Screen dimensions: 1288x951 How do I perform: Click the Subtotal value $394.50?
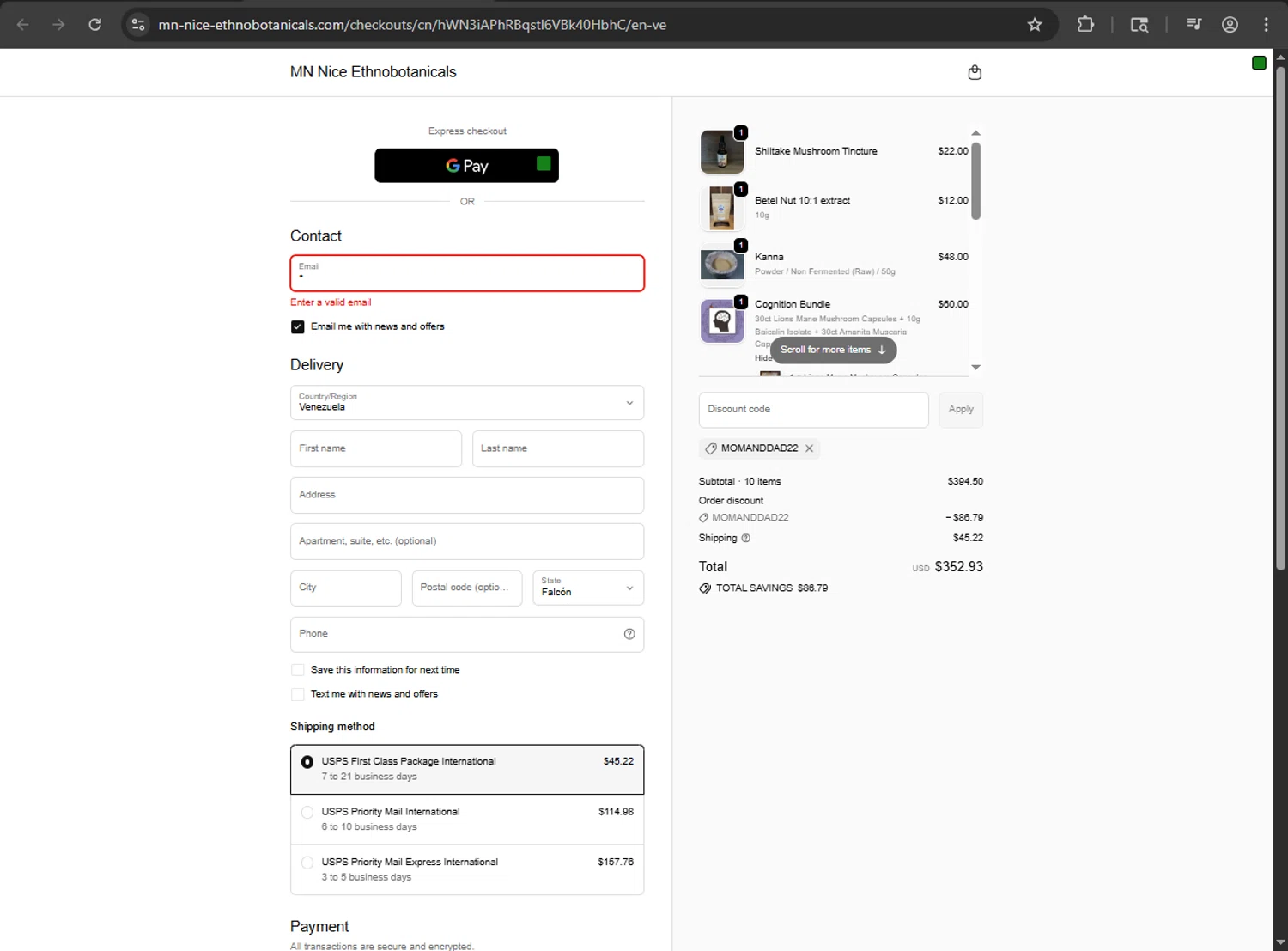tap(965, 482)
